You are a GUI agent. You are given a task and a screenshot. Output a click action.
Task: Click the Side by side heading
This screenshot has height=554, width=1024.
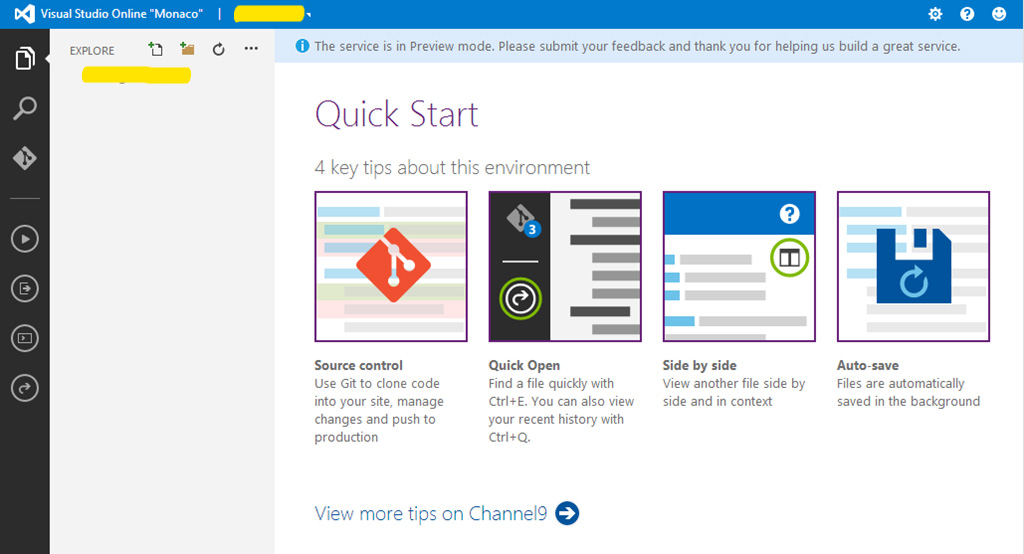click(699, 365)
